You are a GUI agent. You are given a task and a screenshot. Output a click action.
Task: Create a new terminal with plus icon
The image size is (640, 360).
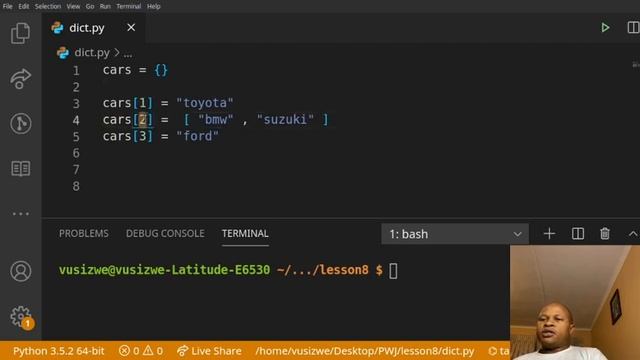coord(549,234)
